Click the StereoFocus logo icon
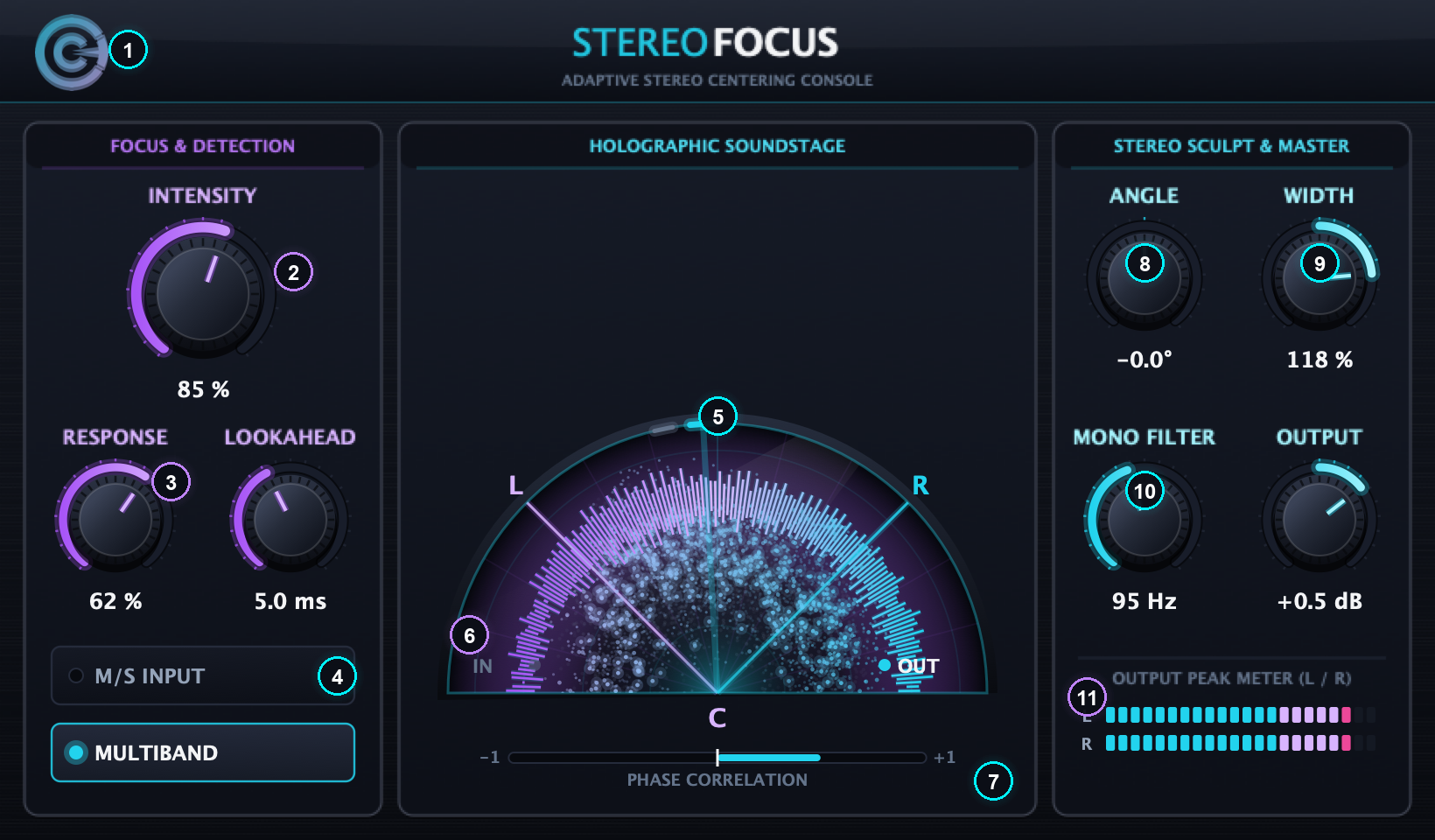Image resolution: width=1435 pixels, height=840 pixels. click(72, 52)
